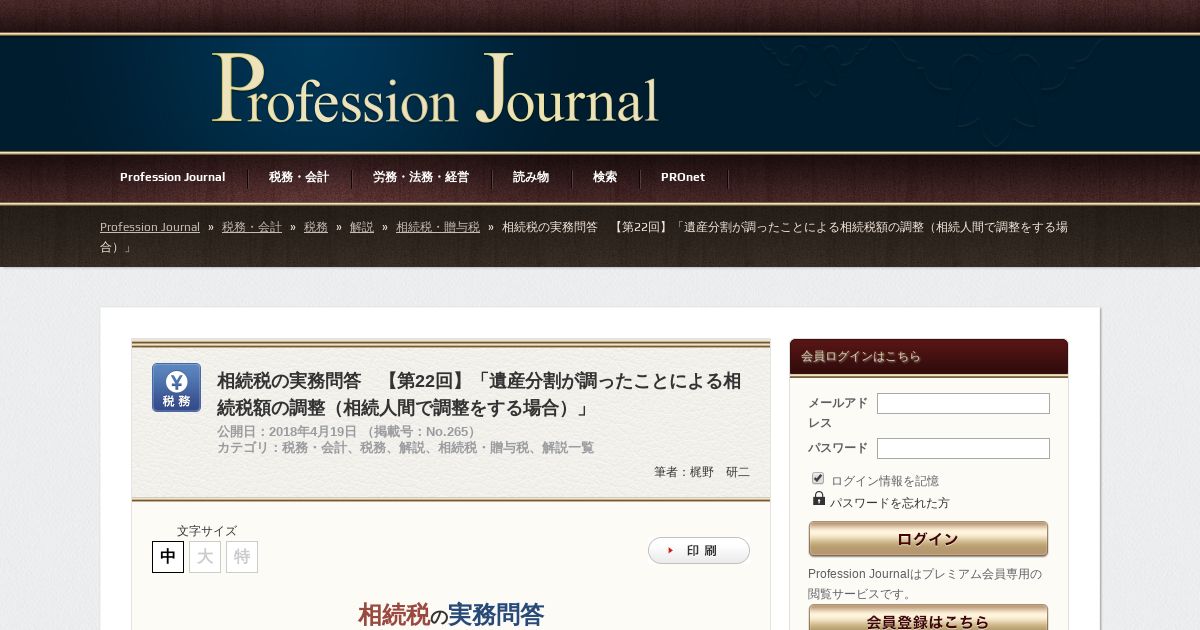This screenshot has height=630, width=1200.
Task: Click the 印刷 print button
Action: click(699, 551)
